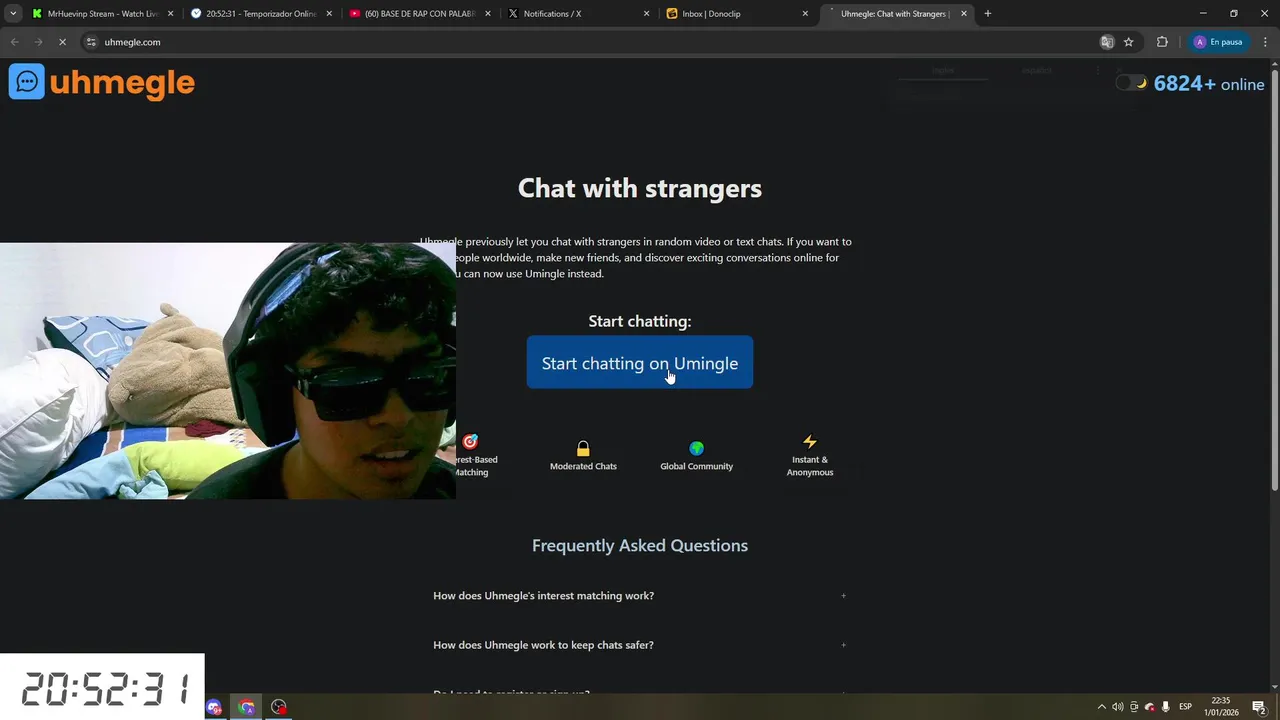1280x720 pixels.
Task: Expand 'How does Uhmegle work to keep chats safer?' plus
Action: click(x=843, y=645)
